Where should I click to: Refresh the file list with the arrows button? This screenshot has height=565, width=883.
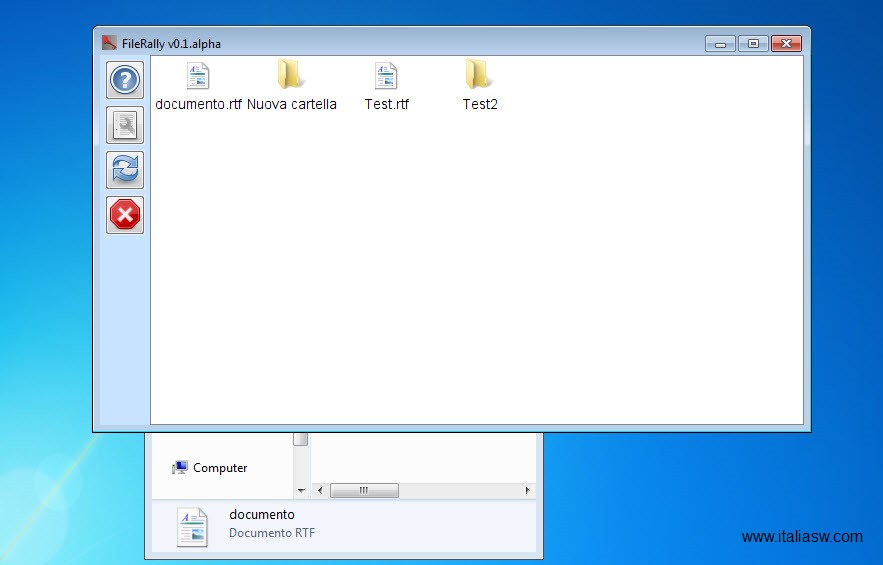coord(125,170)
